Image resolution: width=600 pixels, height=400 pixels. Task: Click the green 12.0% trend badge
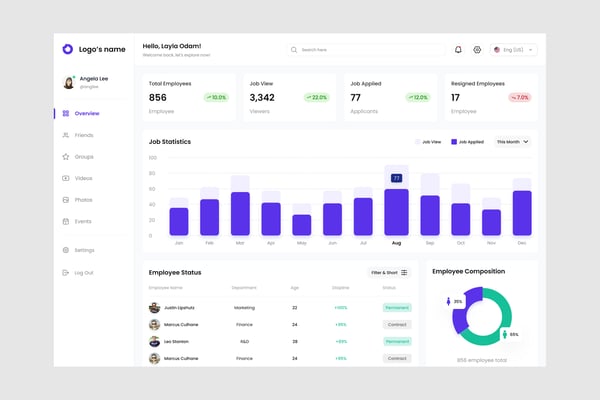[x=418, y=98]
